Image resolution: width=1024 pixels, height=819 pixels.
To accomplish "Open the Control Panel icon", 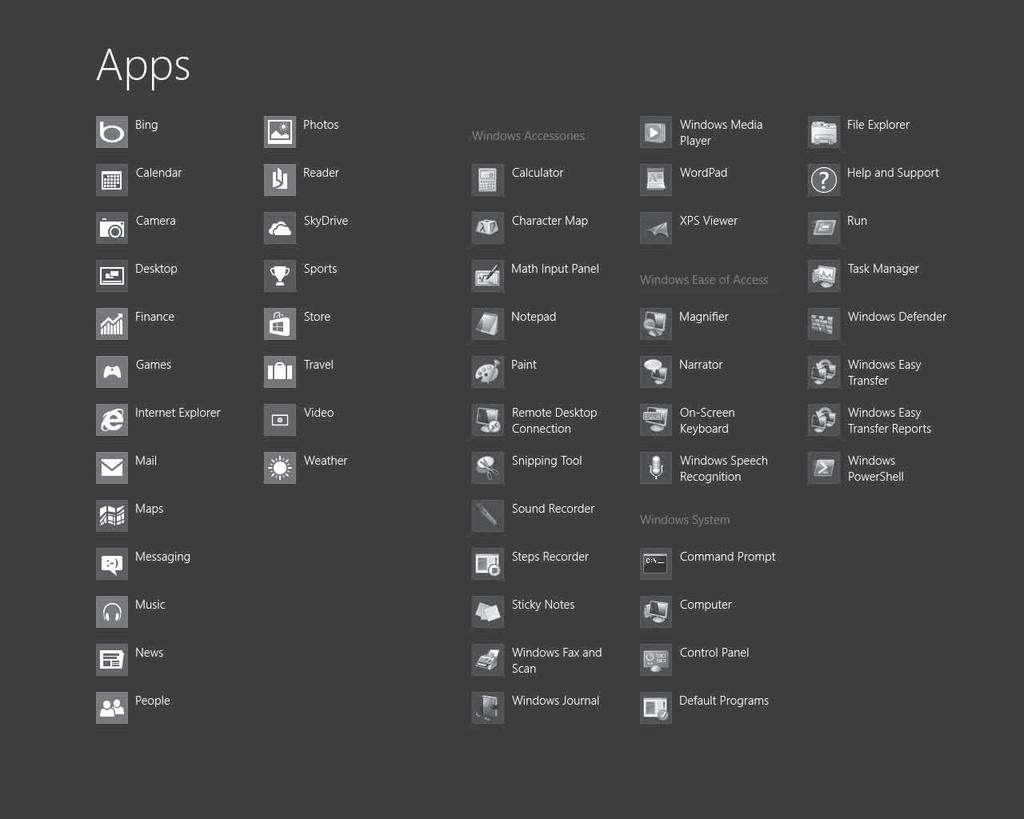I will [656, 660].
